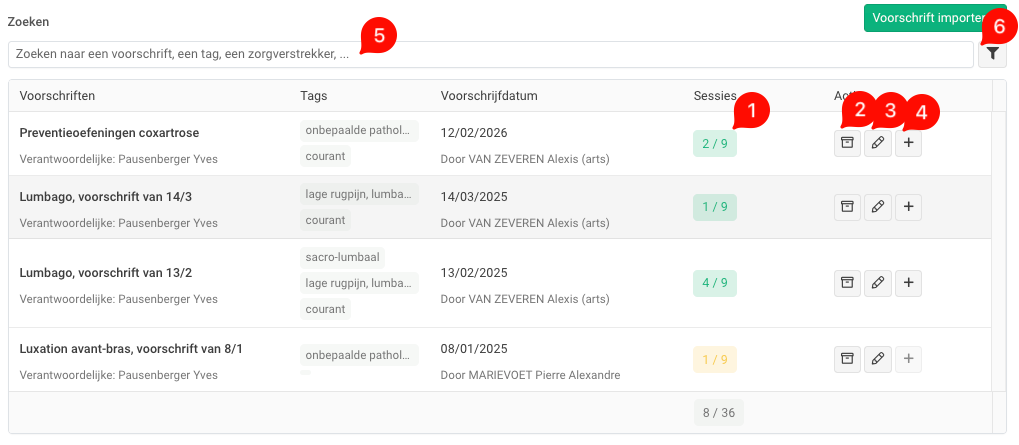Archive the Preventieoefeningen coxartrose prescription

coord(847,144)
